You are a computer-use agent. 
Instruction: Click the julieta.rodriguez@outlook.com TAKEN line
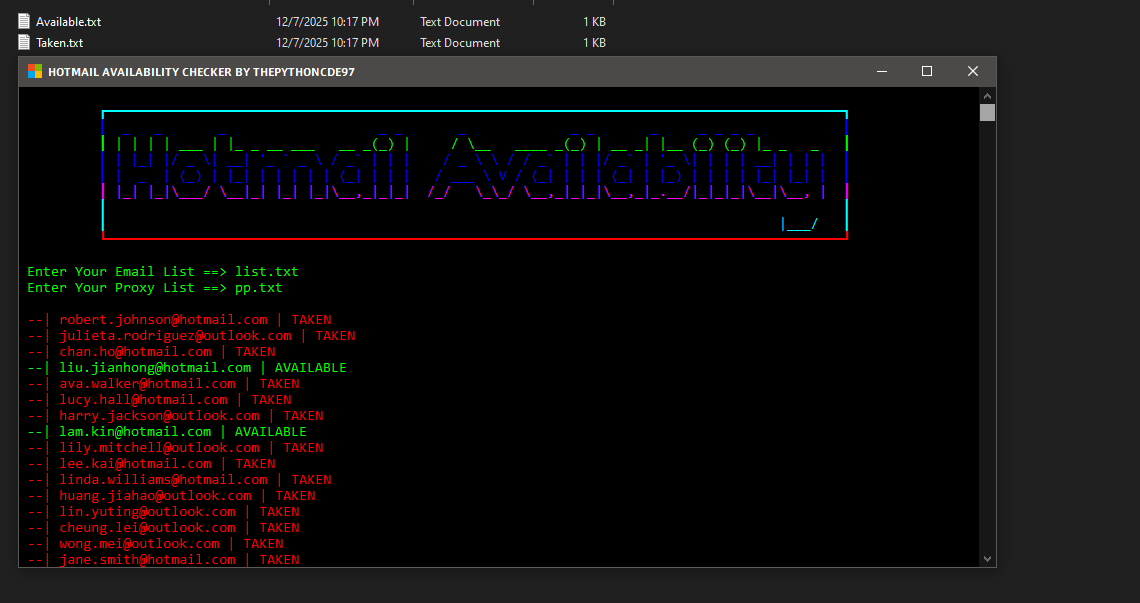(191, 335)
